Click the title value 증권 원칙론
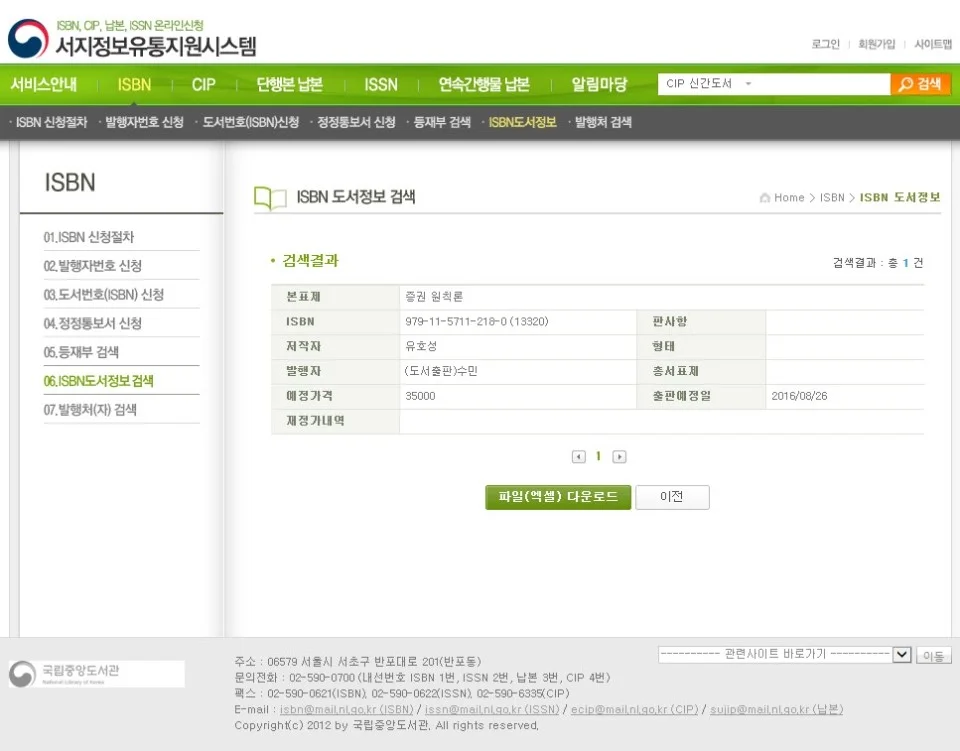This screenshot has height=751, width=960. (434, 297)
